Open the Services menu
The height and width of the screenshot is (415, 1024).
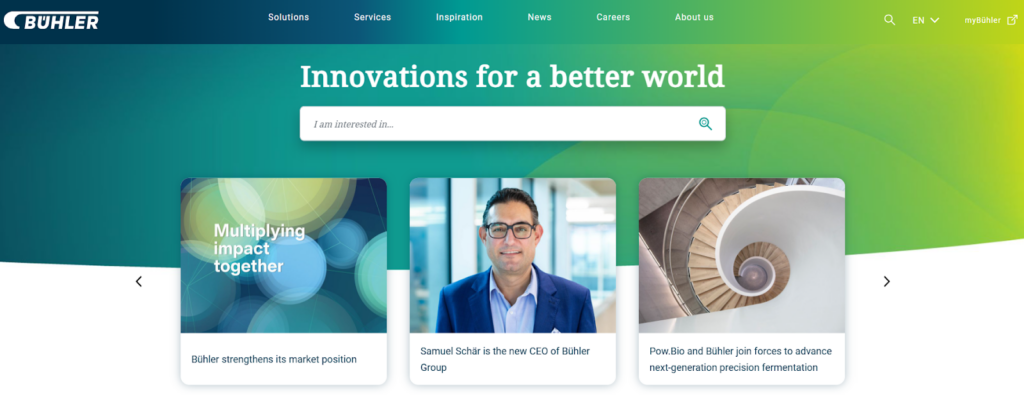[372, 18]
